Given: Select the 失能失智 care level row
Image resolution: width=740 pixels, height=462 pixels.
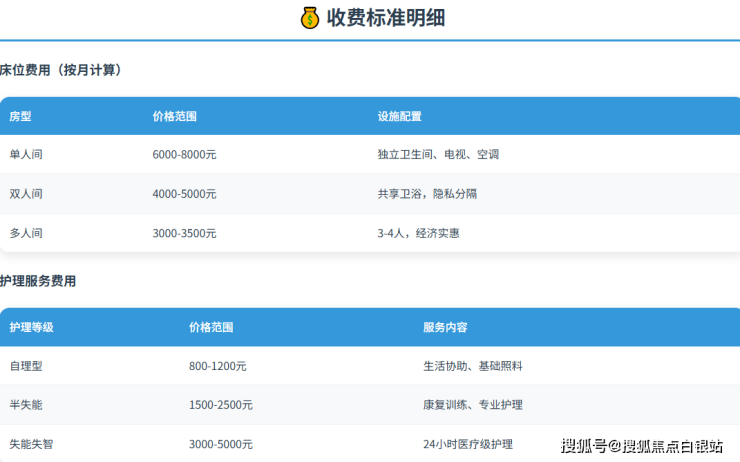Looking at the screenshot, I should 31,444.
